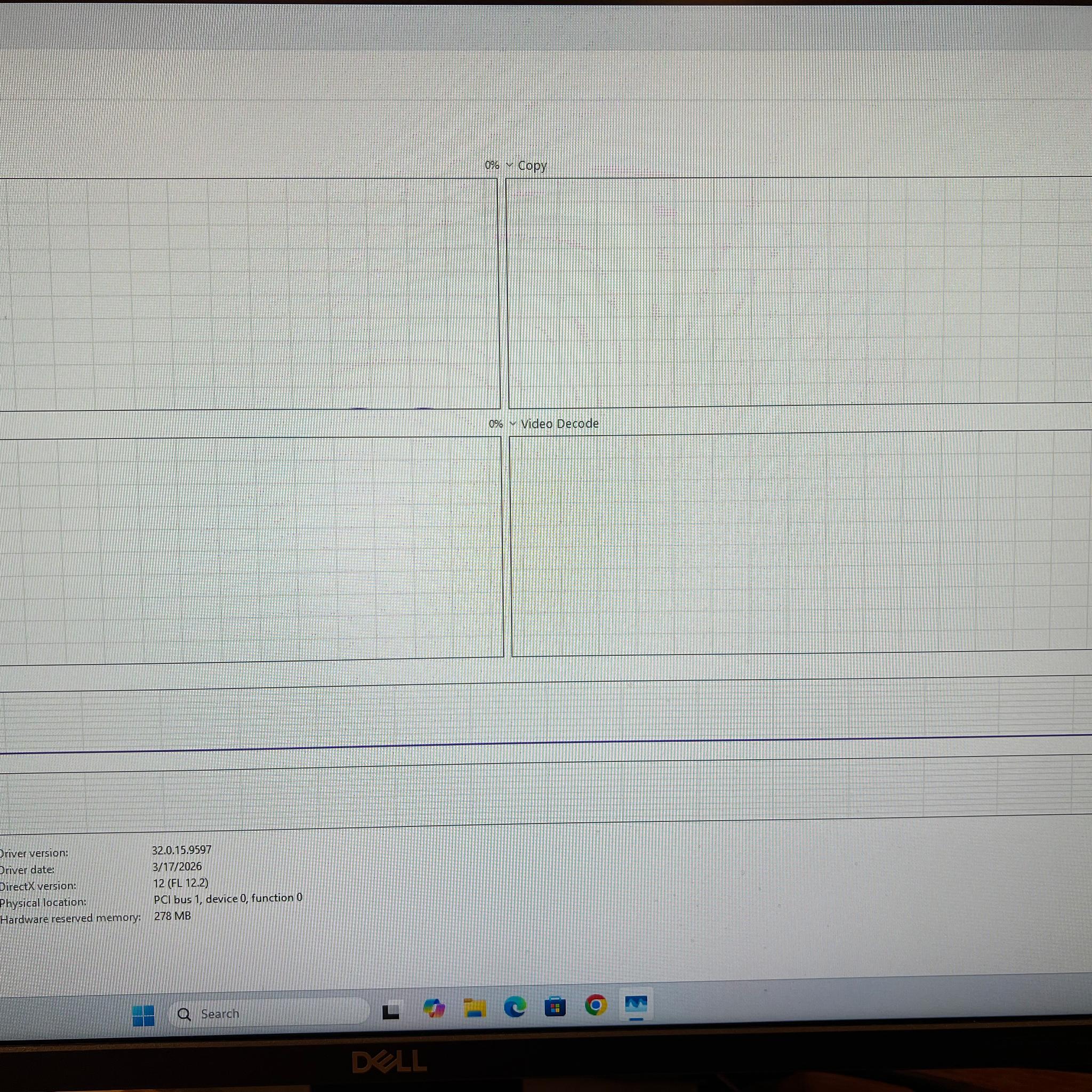
Task: Select driver version value 32.0.15.9597
Action: [181, 850]
